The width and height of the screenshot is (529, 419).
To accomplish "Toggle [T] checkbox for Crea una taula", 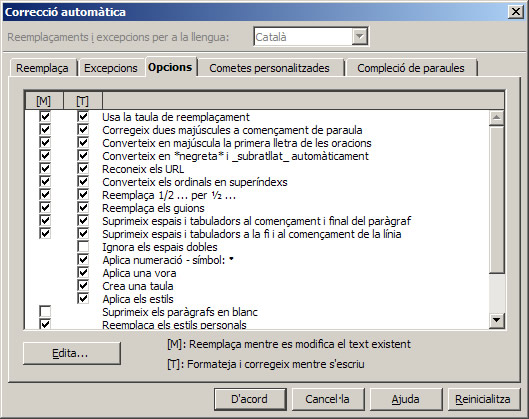I will tap(83, 285).
